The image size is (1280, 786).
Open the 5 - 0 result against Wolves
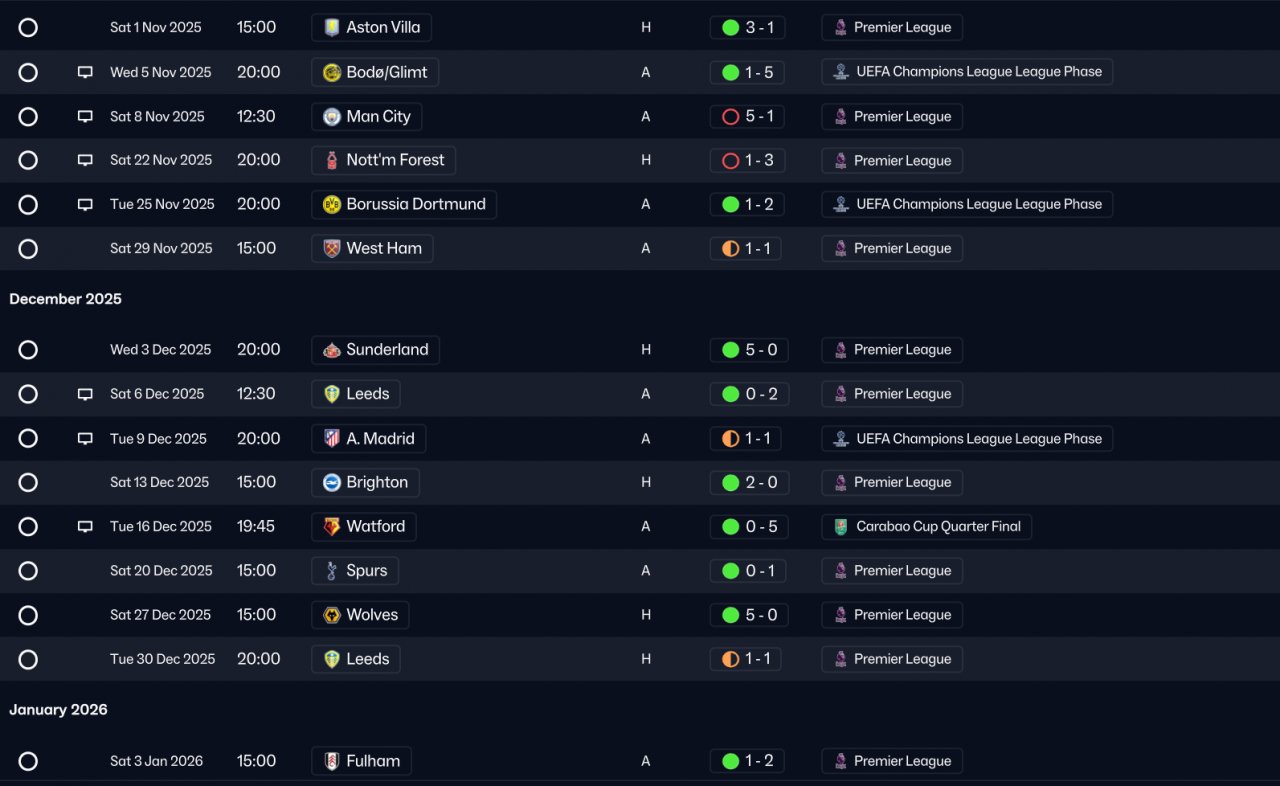pos(749,615)
